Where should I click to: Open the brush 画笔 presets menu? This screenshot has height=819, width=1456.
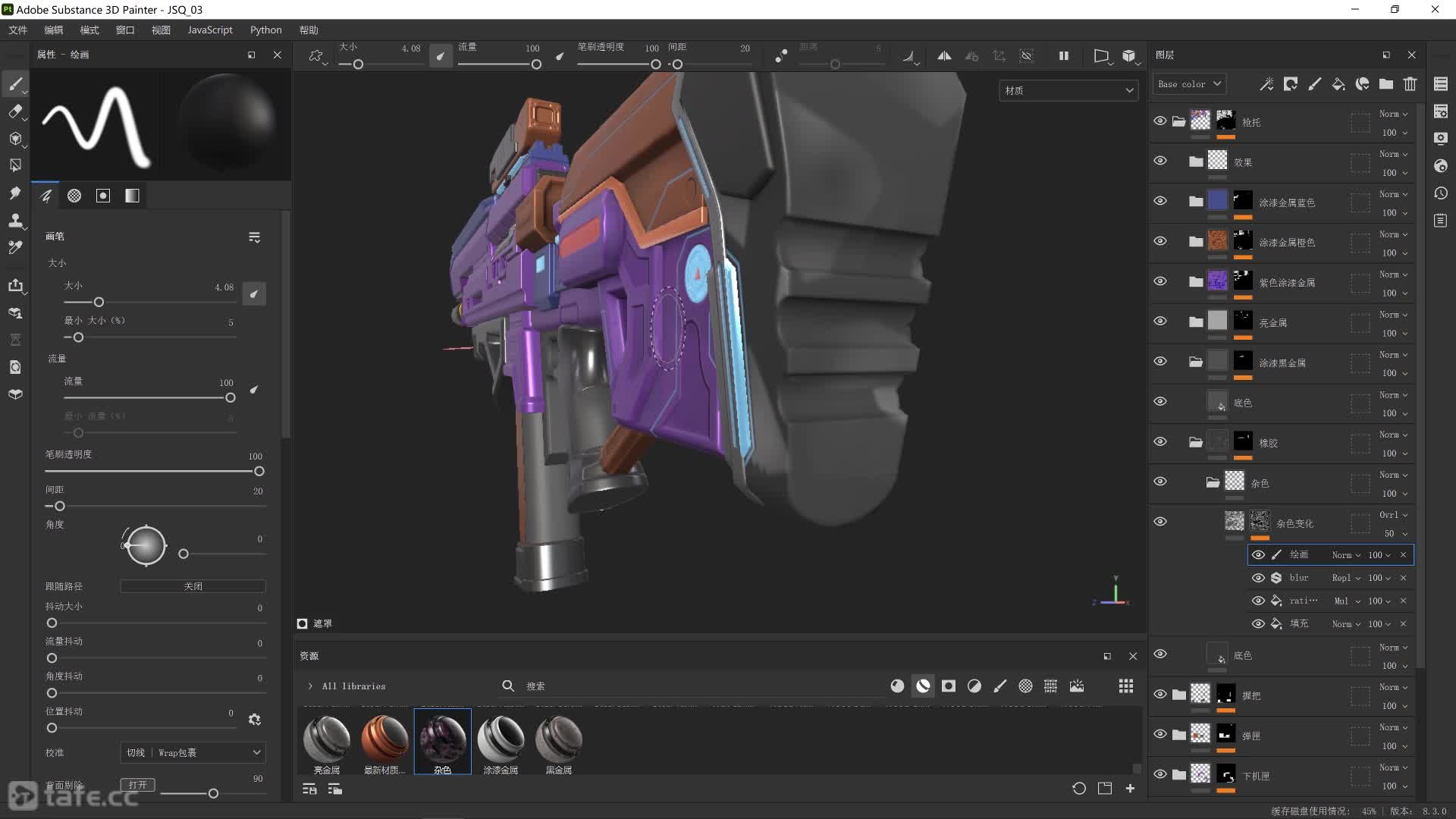pyautogui.click(x=254, y=237)
